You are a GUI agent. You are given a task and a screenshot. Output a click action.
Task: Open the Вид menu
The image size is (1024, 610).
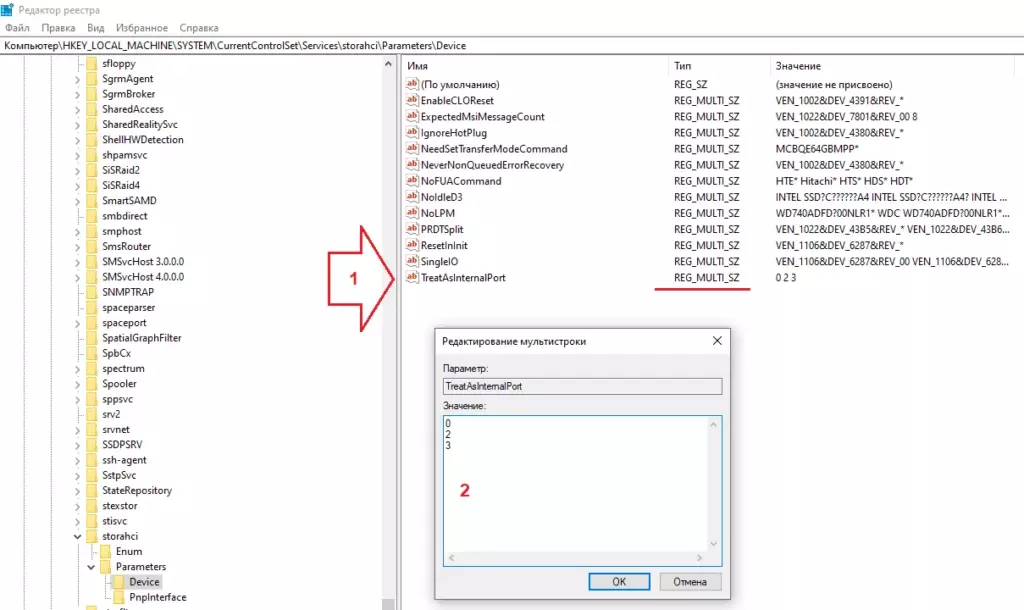(x=95, y=28)
